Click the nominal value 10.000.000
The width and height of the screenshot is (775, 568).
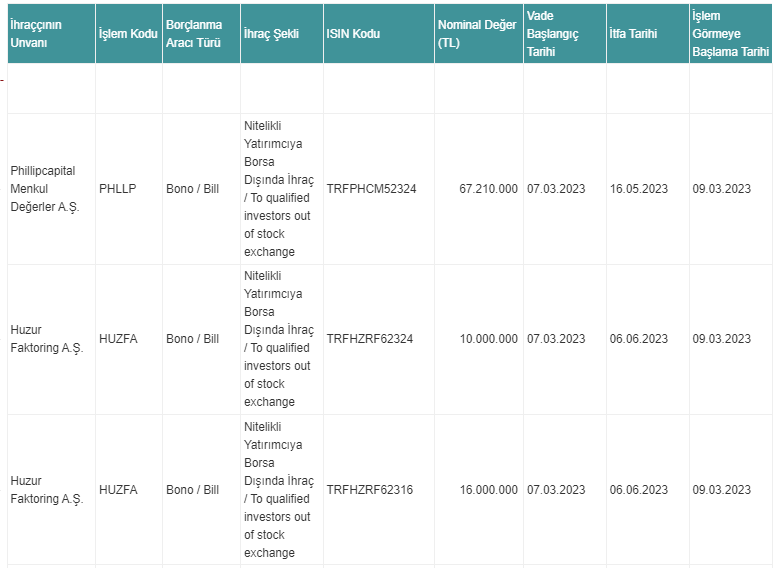coord(488,339)
